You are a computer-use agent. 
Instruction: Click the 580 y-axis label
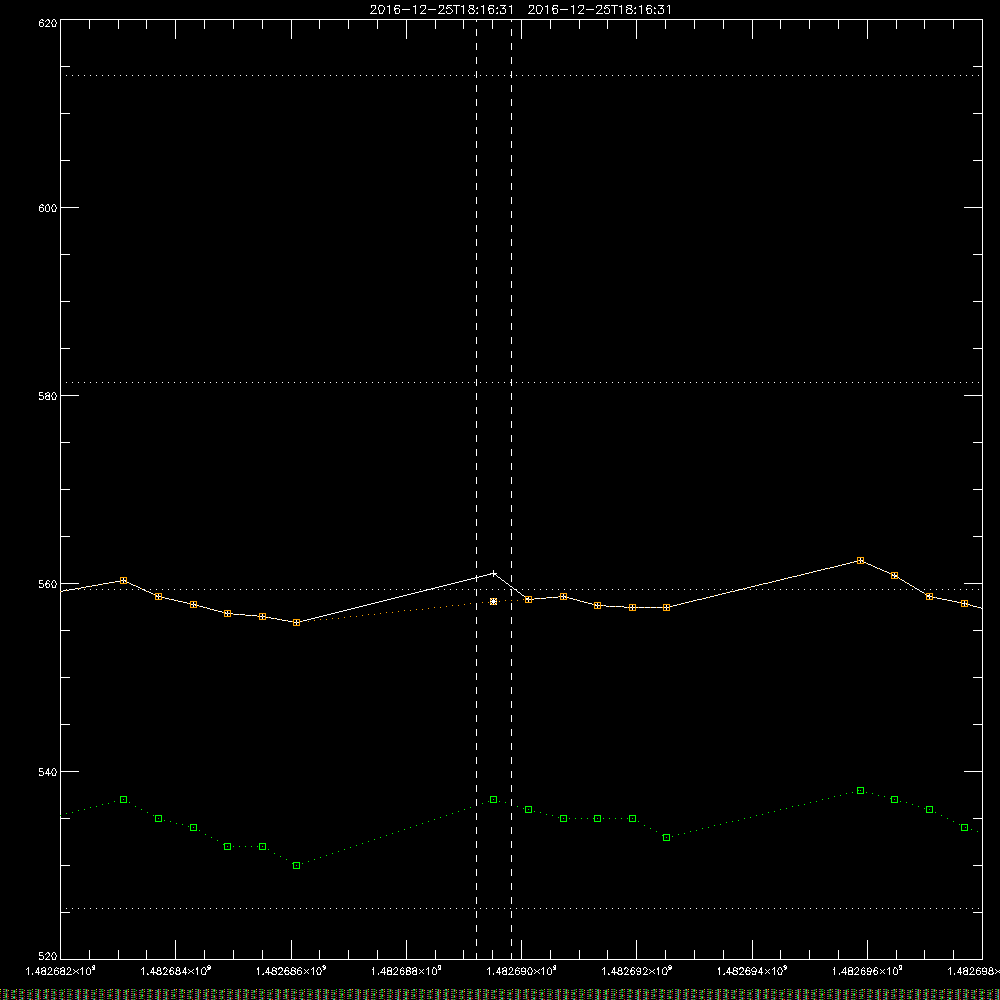point(48,396)
